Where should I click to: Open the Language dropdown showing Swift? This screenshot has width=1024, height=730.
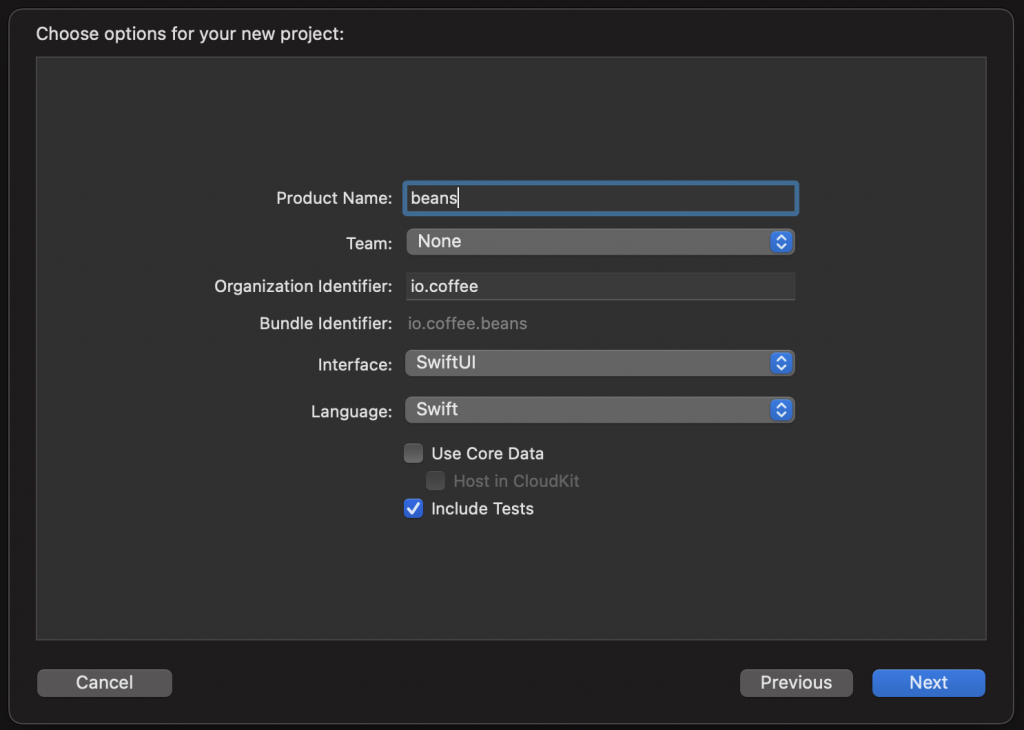[x=588, y=410]
